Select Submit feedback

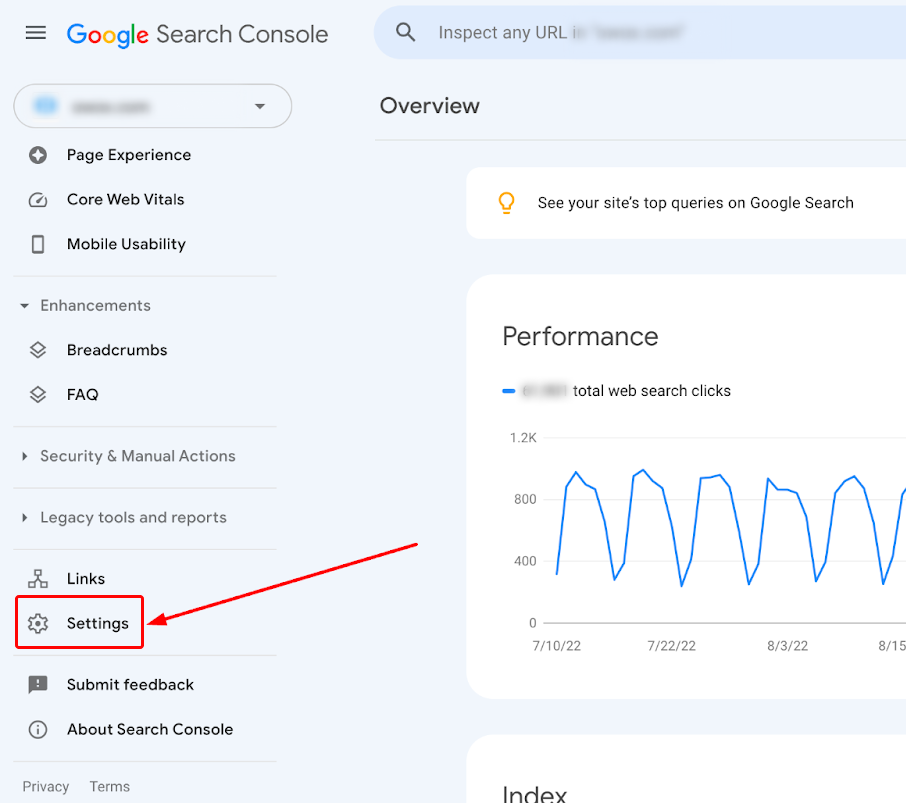[x=131, y=685]
